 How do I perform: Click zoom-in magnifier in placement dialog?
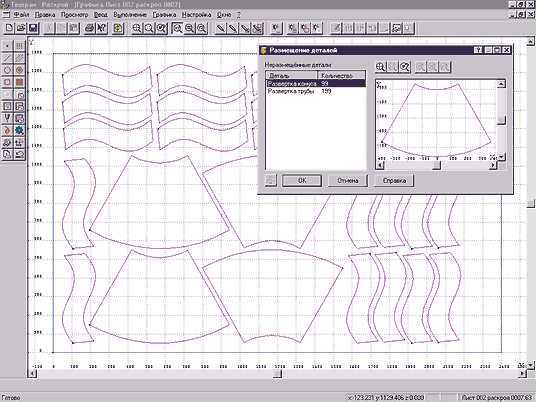(380, 67)
